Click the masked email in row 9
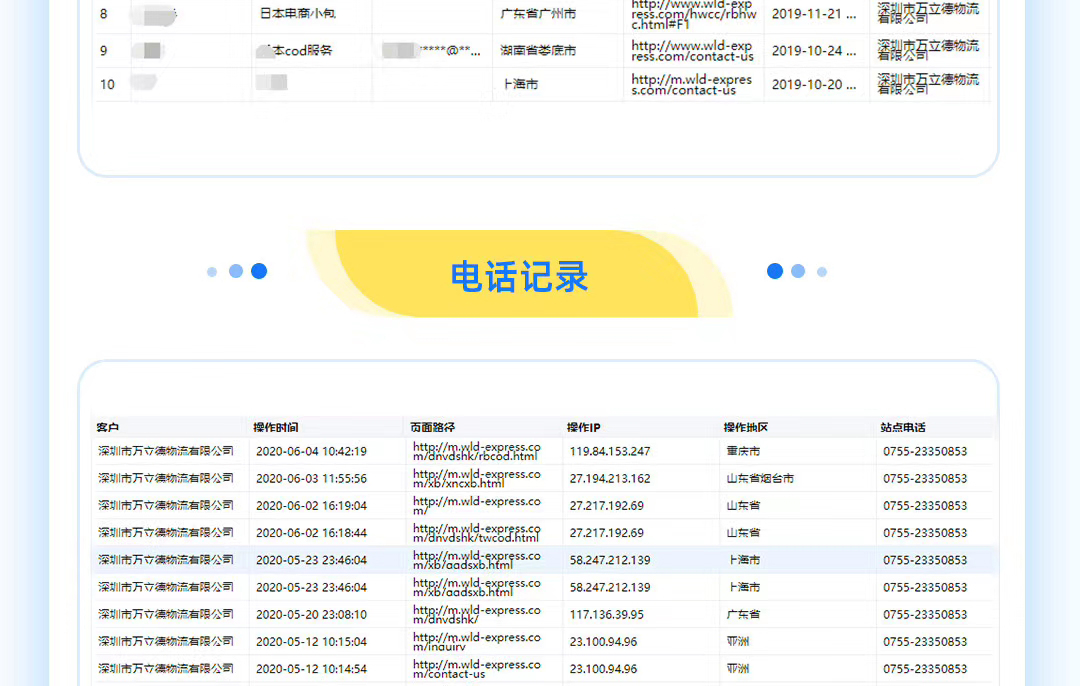This screenshot has width=1080, height=686. (x=431, y=50)
